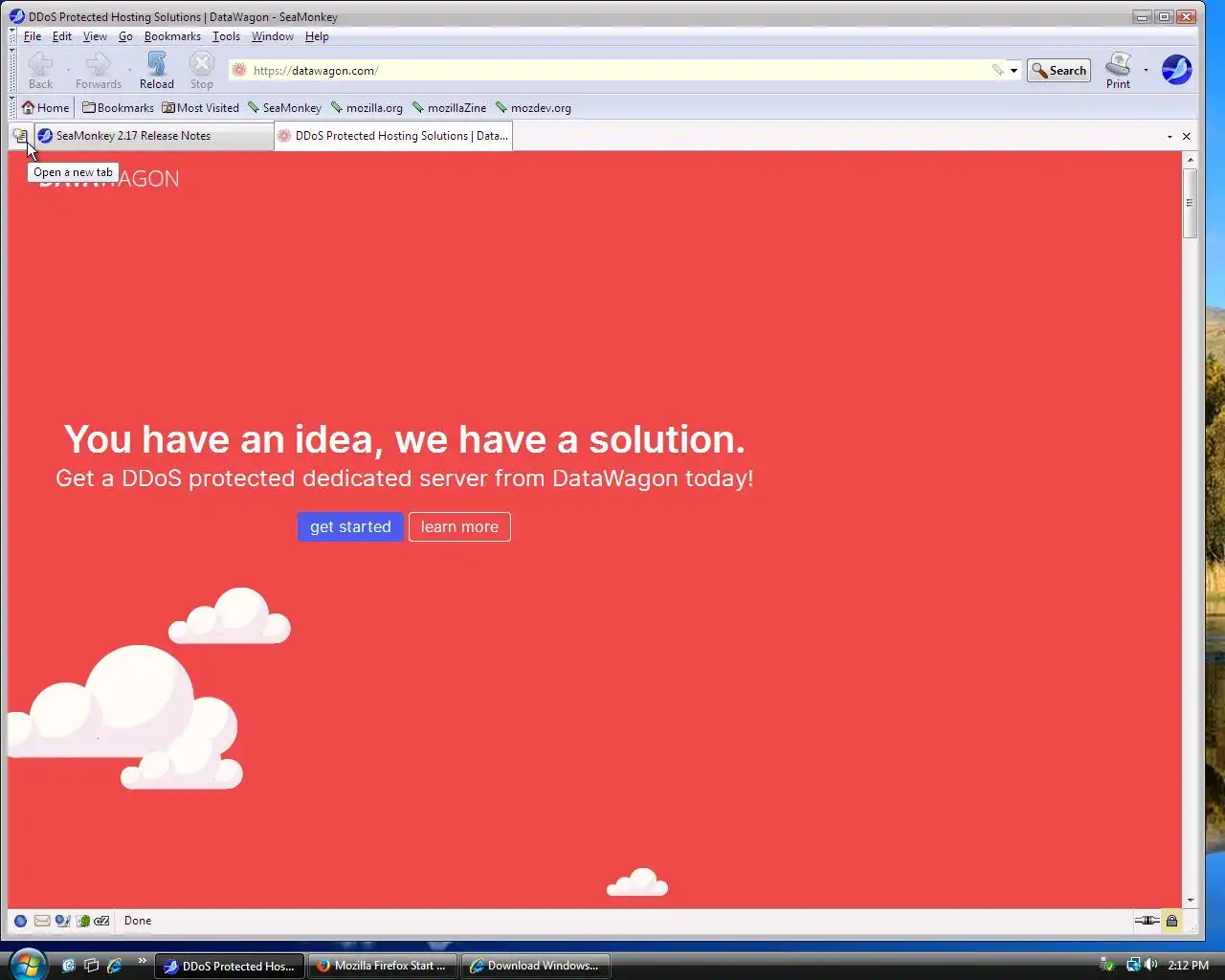Click the DDoS Protected Hos... taskbar button
The image size is (1225, 980).
pos(230,966)
